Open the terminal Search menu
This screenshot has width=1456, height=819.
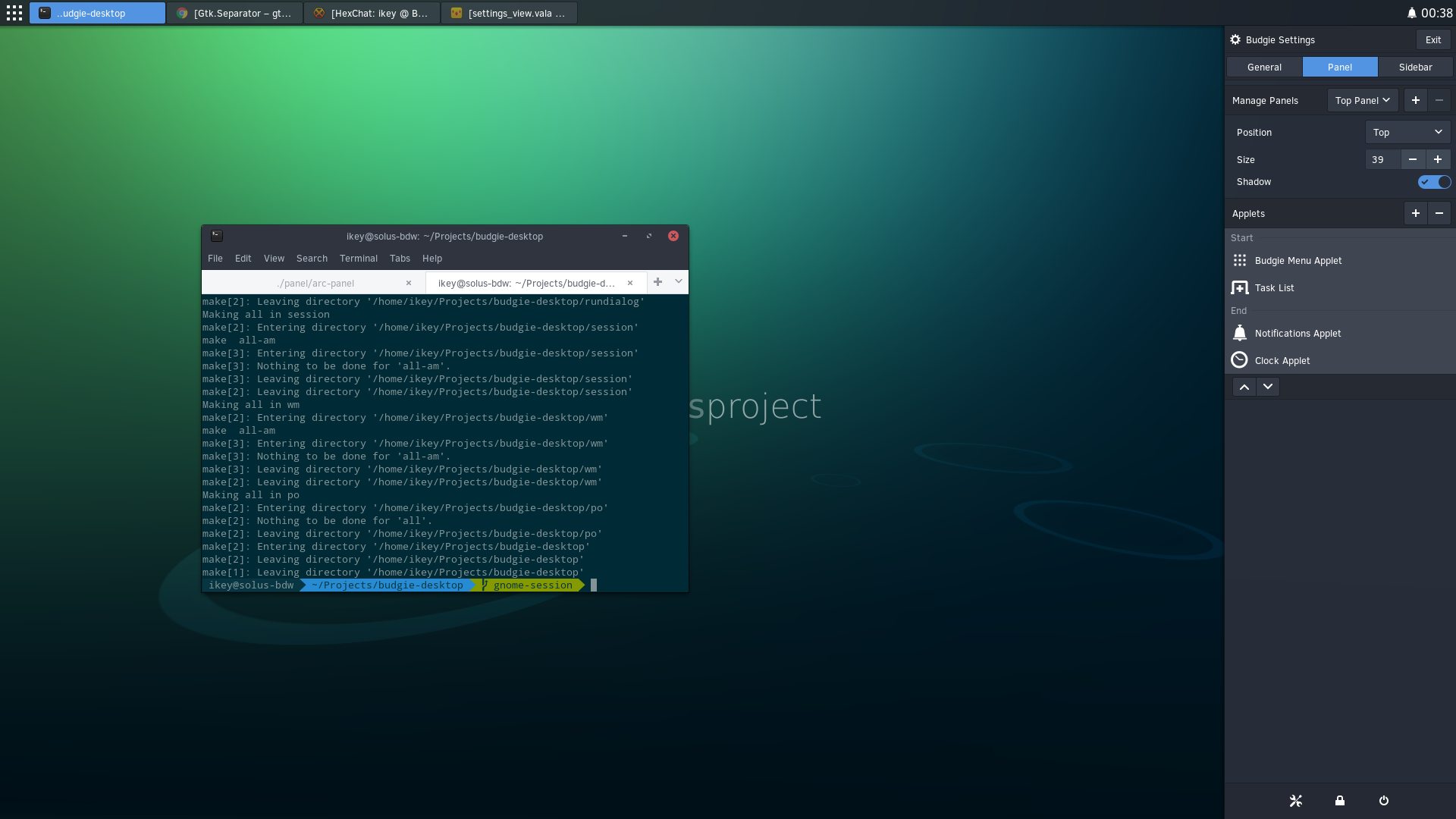pos(312,259)
